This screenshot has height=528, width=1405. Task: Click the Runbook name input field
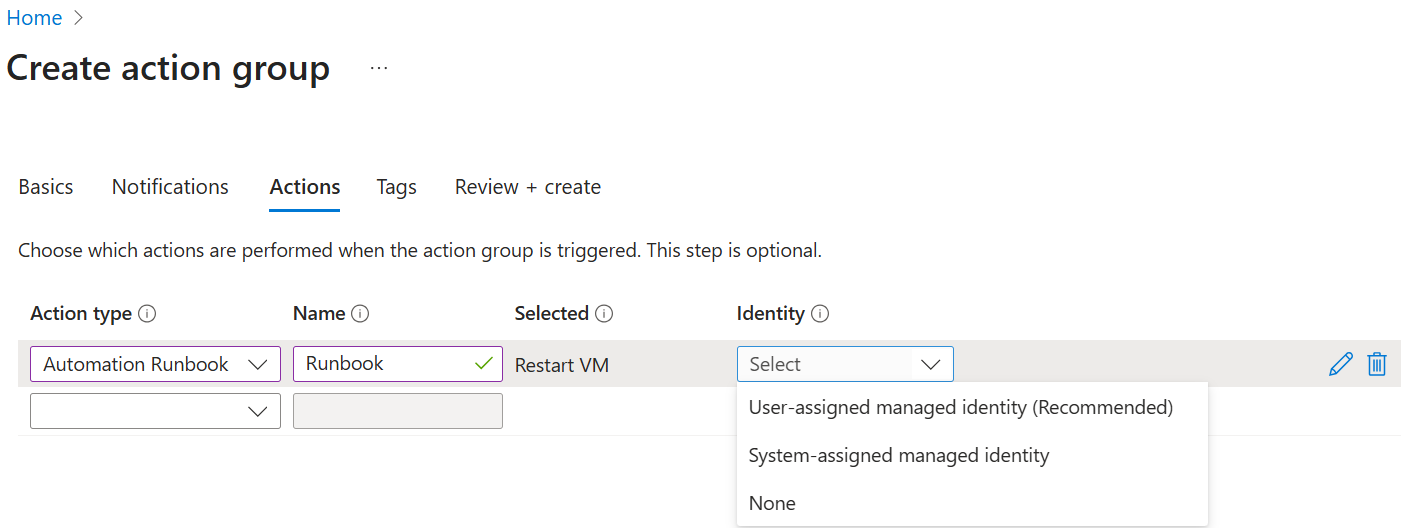click(x=385, y=364)
